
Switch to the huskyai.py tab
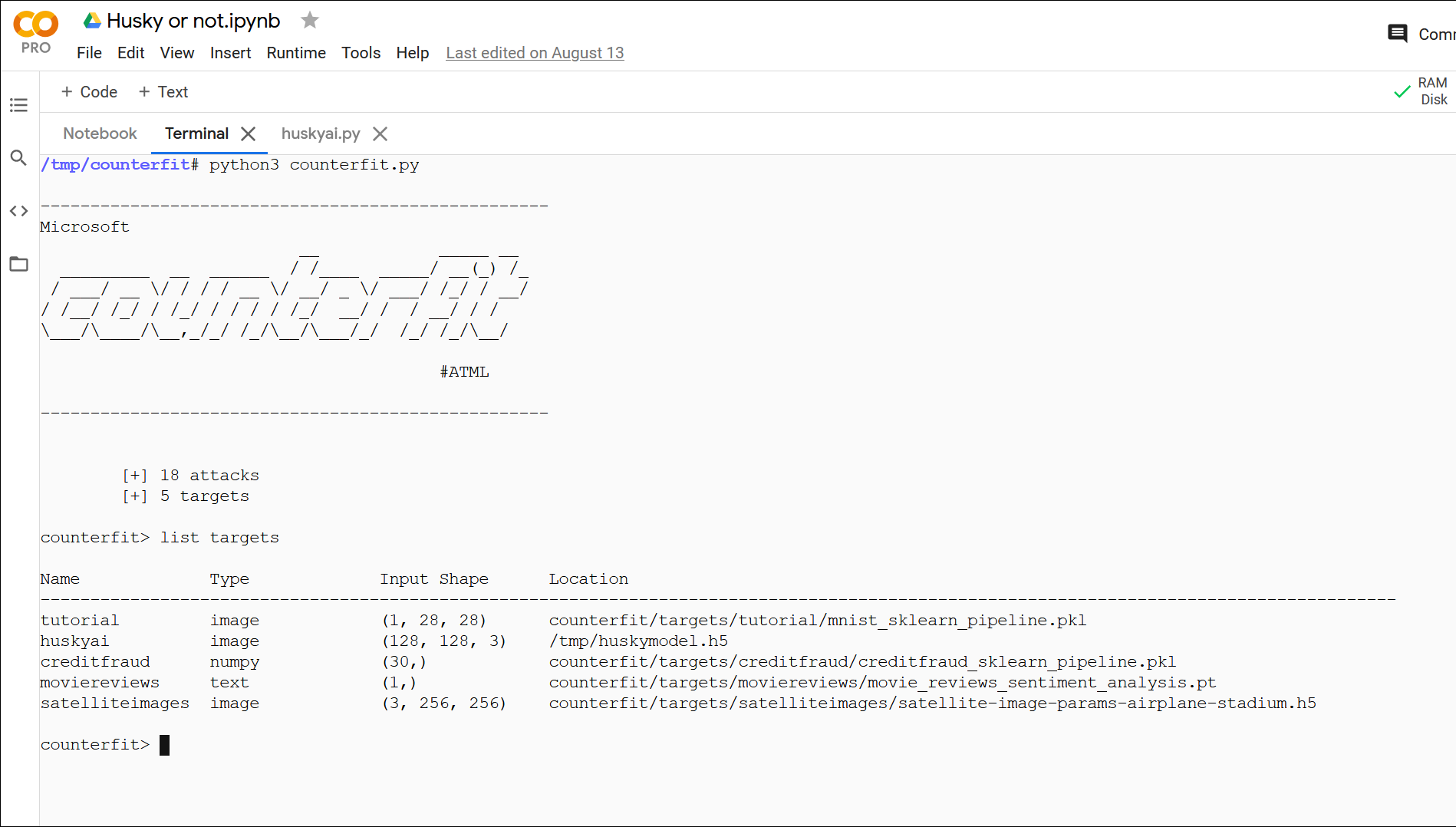pos(321,133)
